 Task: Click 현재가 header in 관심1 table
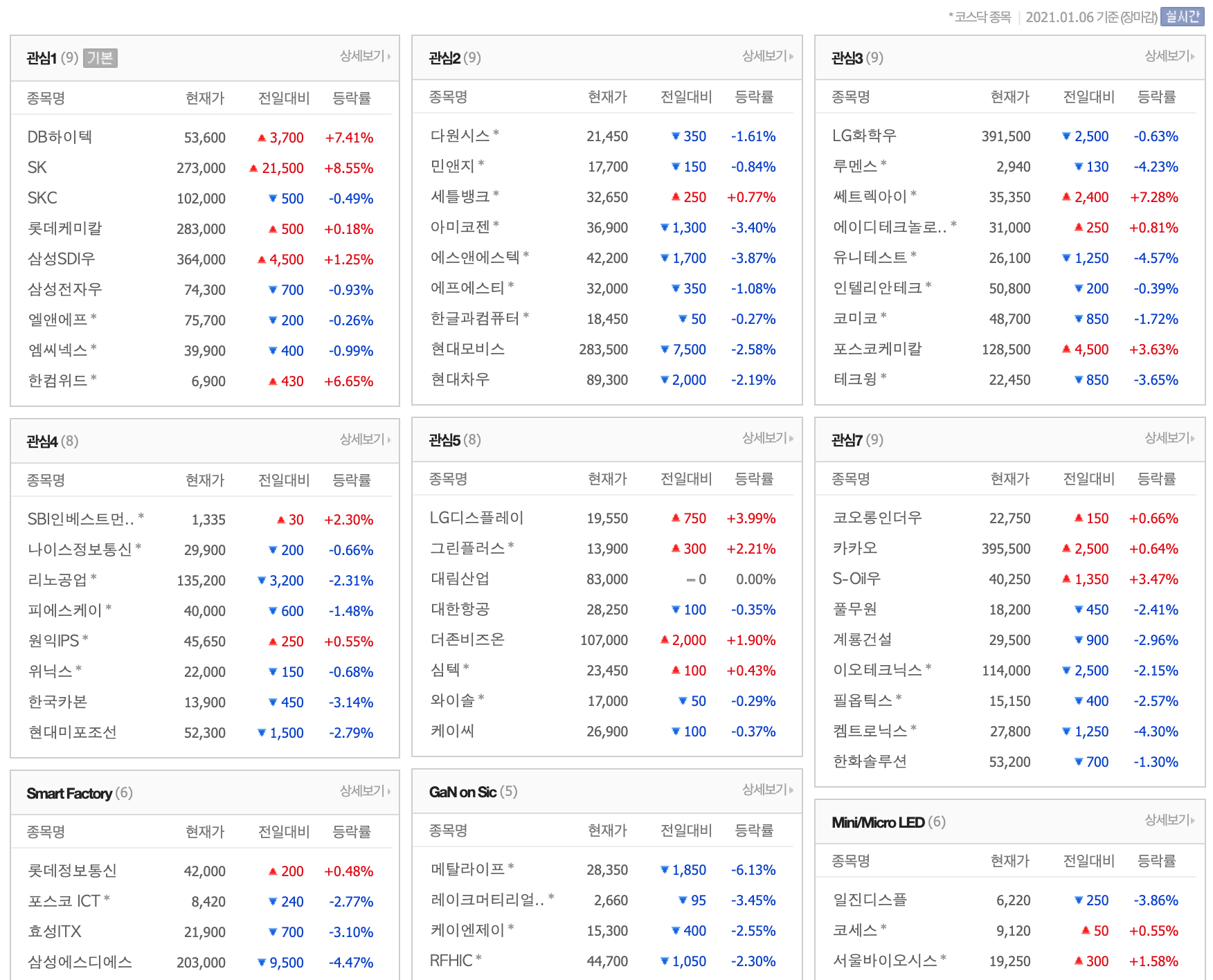(x=206, y=98)
